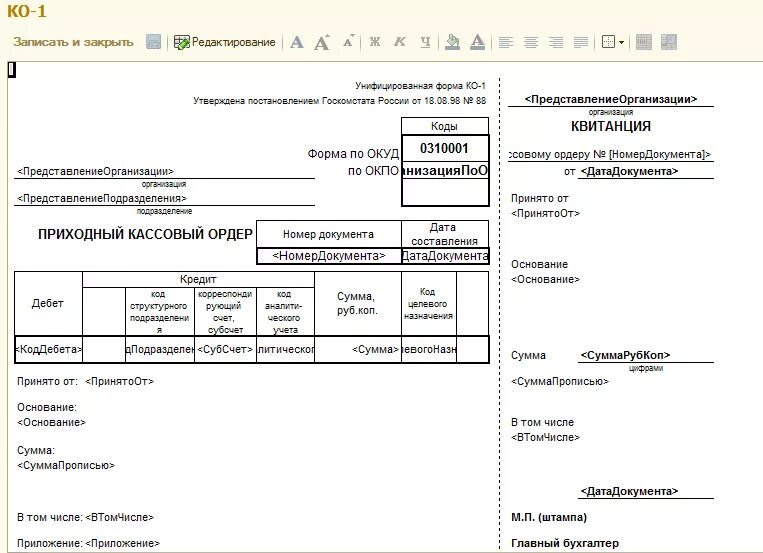Click the merge cells icon

(x=644, y=42)
